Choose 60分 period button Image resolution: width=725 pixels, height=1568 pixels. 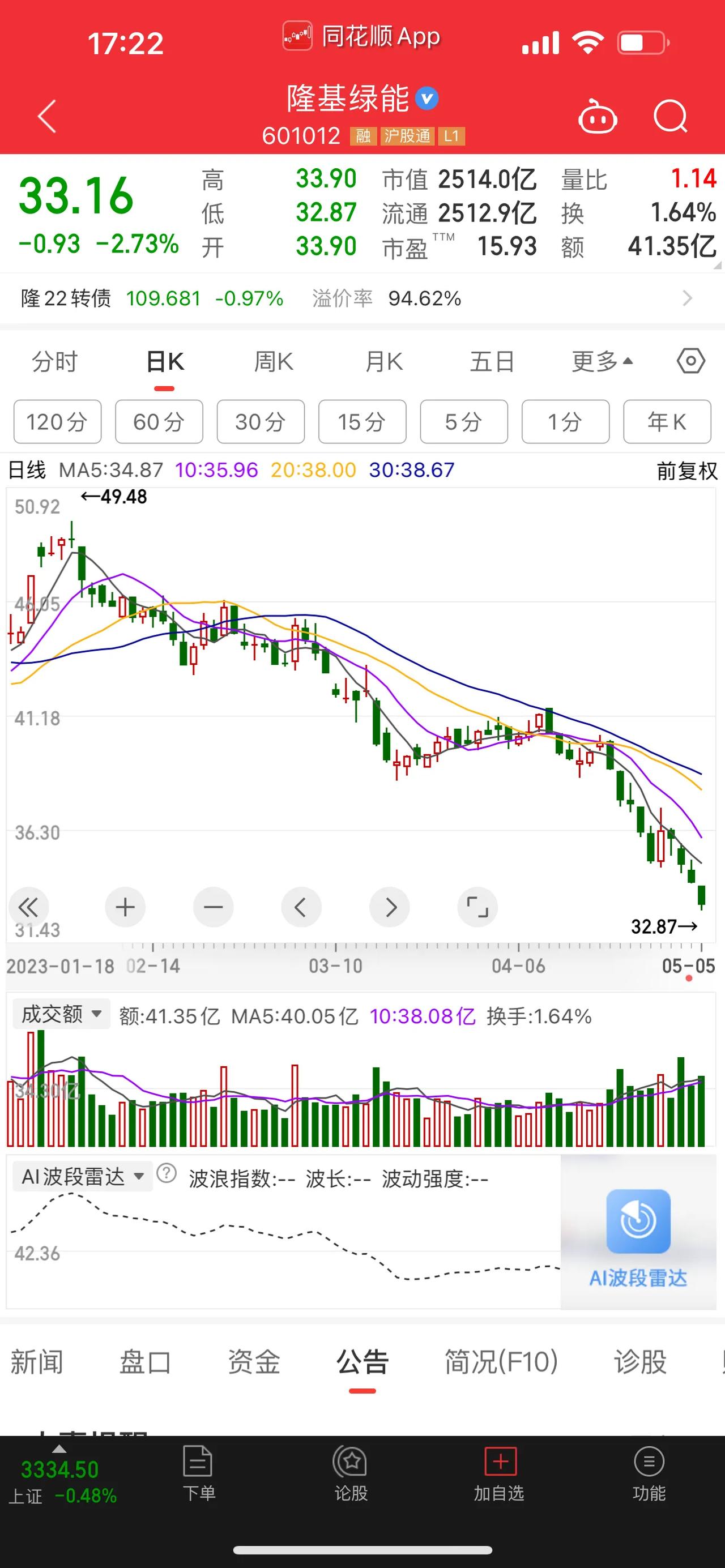pos(159,421)
